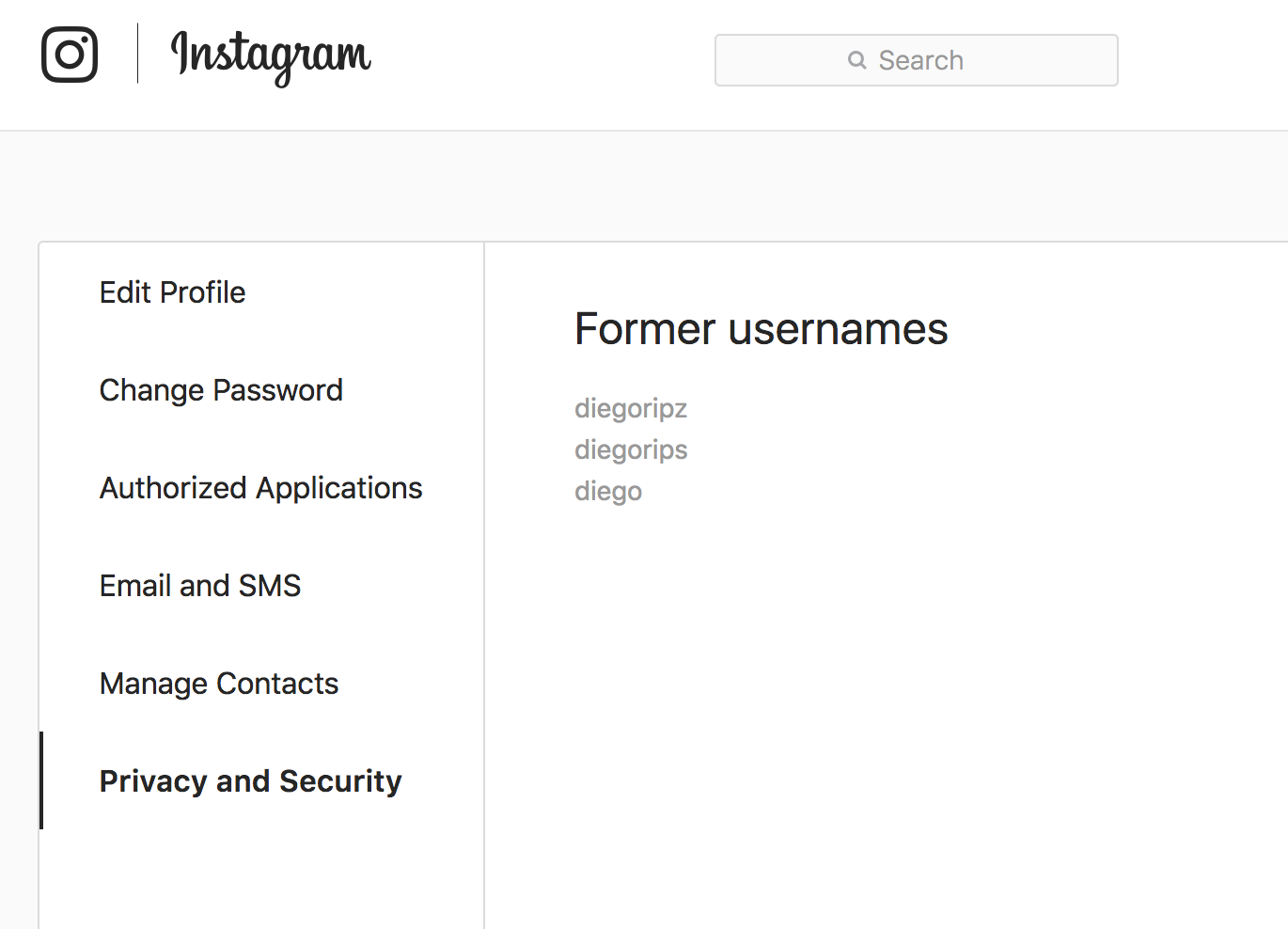Click the Instagram wordmark logo
This screenshot has height=929, width=1288.
pyautogui.click(x=271, y=57)
